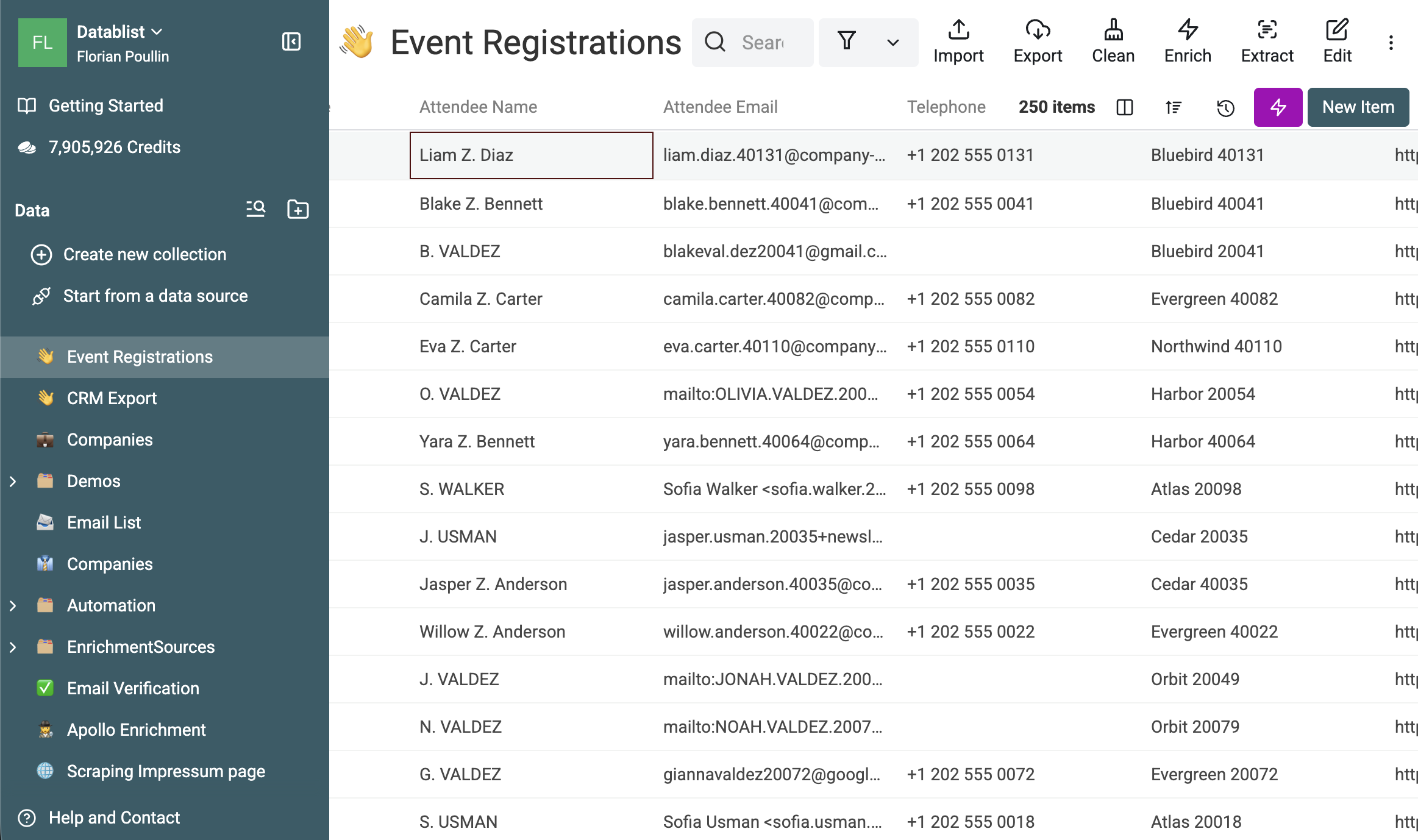Open the Enrich menu

pyautogui.click(x=1188, y=41)
